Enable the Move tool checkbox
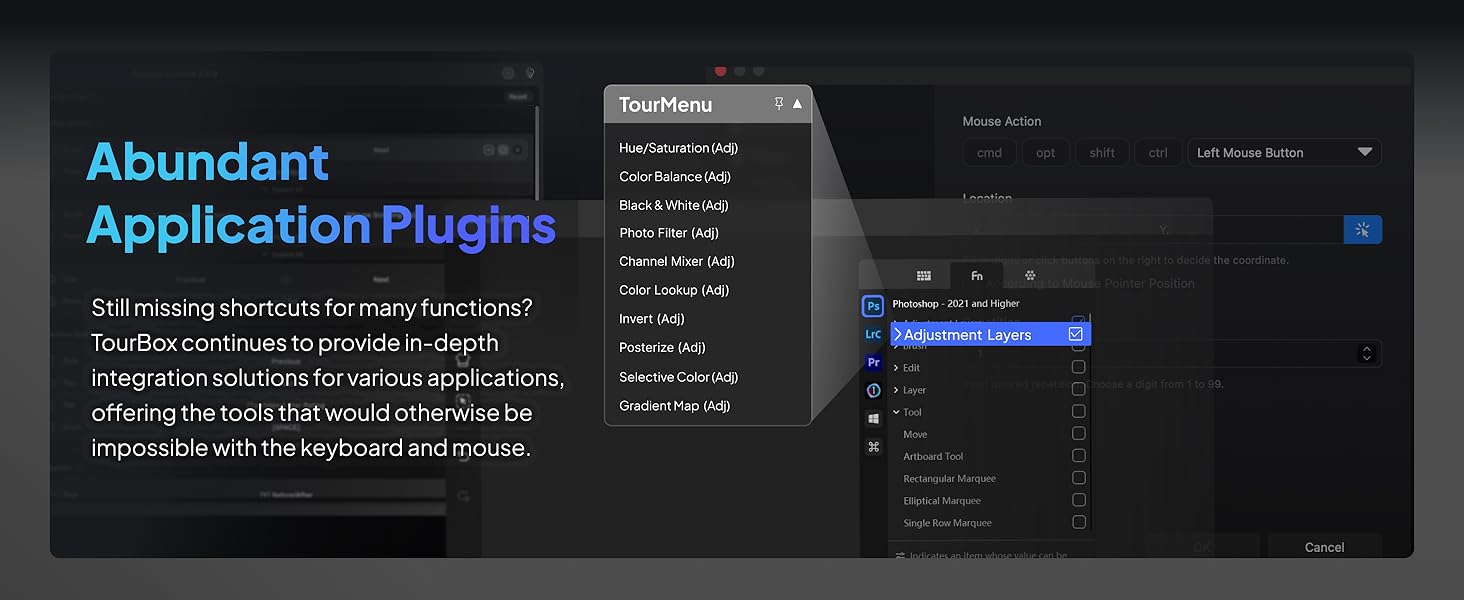This screenshot has height=600, width=1464. pos(1078,433)
